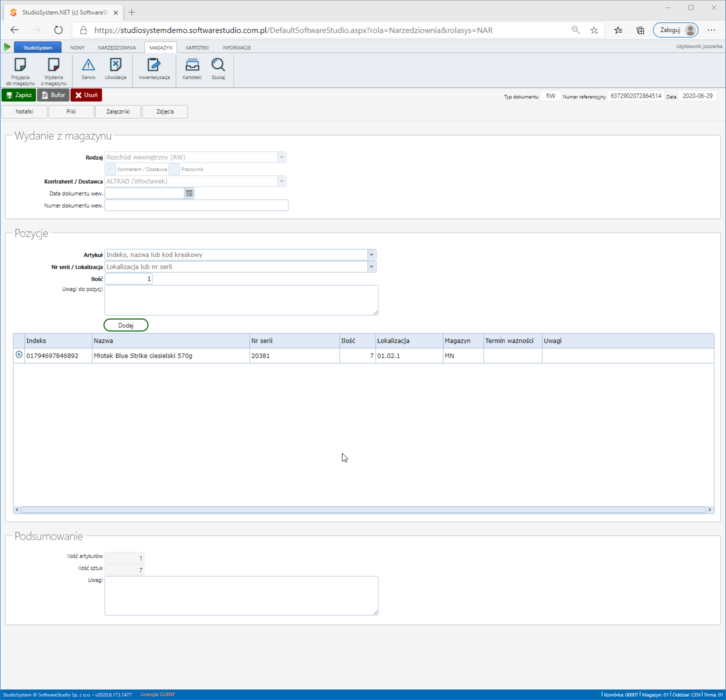Open the favorites list icon
Viewport: 726px width, 700px height.
618,30
